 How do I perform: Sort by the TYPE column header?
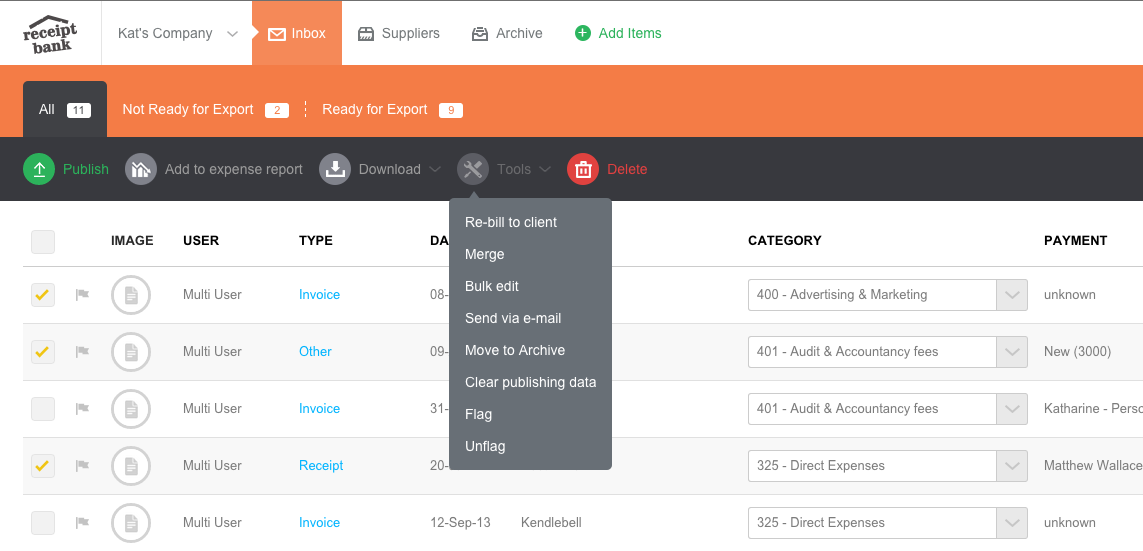tap(316, 241)
